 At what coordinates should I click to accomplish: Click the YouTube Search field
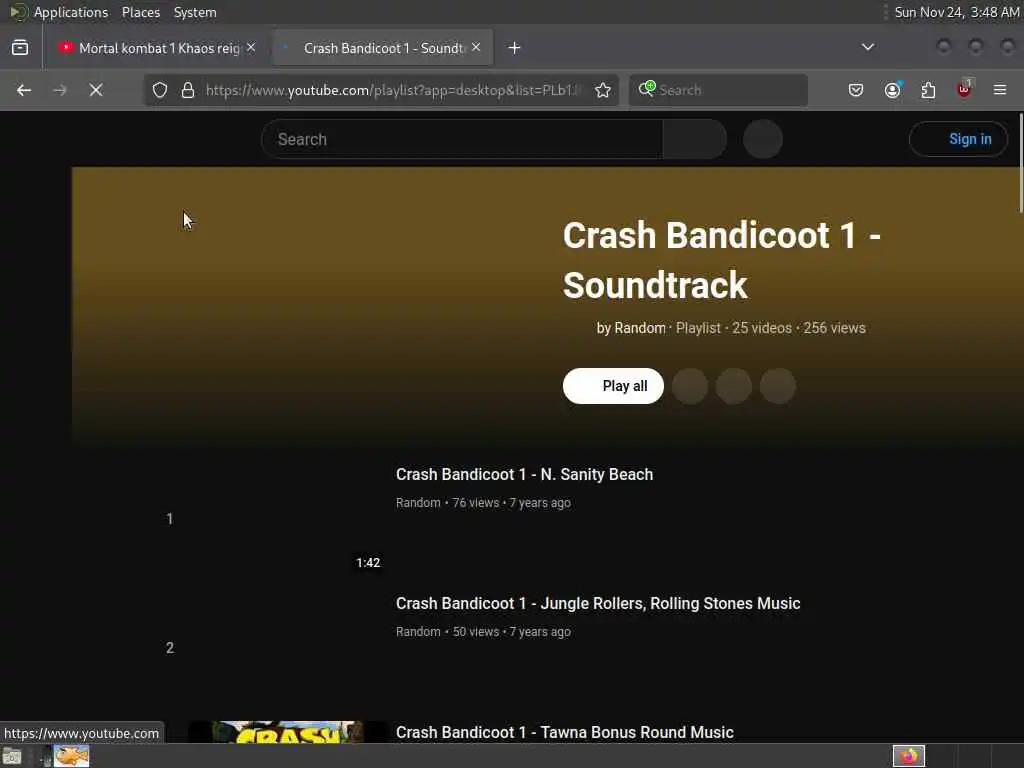click(462, 139)
